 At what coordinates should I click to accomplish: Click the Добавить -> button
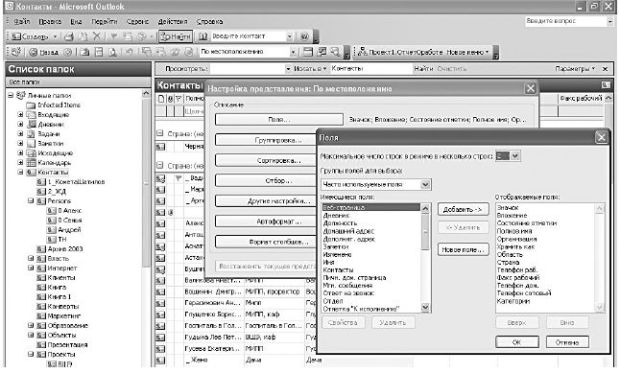(x=463, y=210)
